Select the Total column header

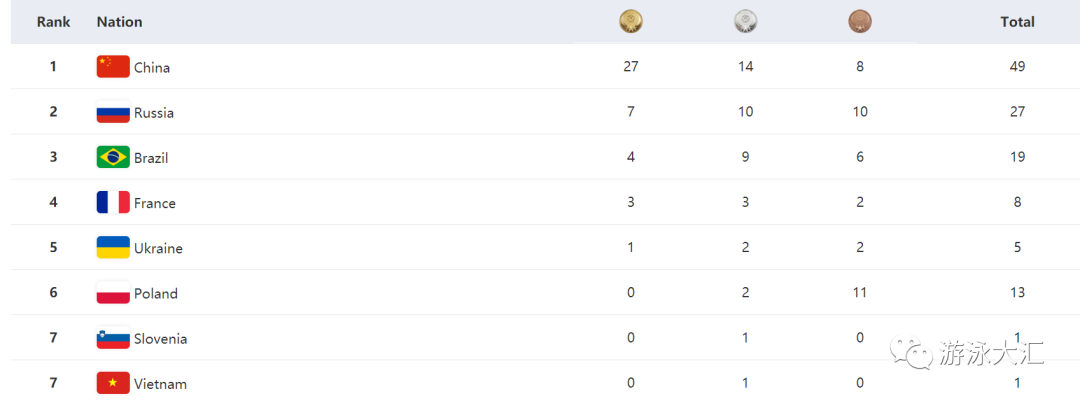click(1017, 22)
